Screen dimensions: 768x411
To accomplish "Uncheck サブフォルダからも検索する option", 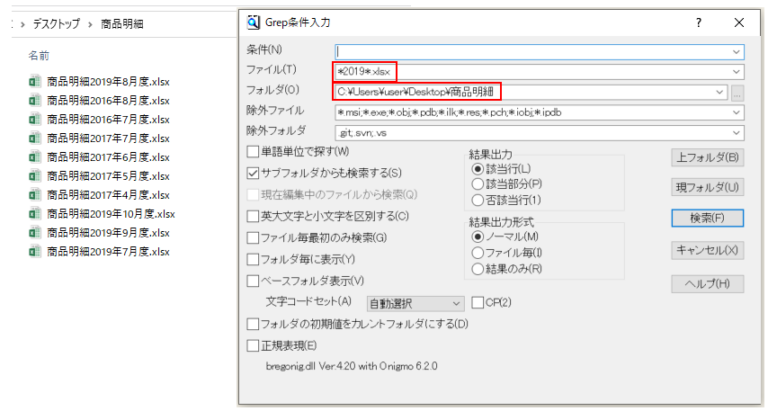I will click(253, 173).
